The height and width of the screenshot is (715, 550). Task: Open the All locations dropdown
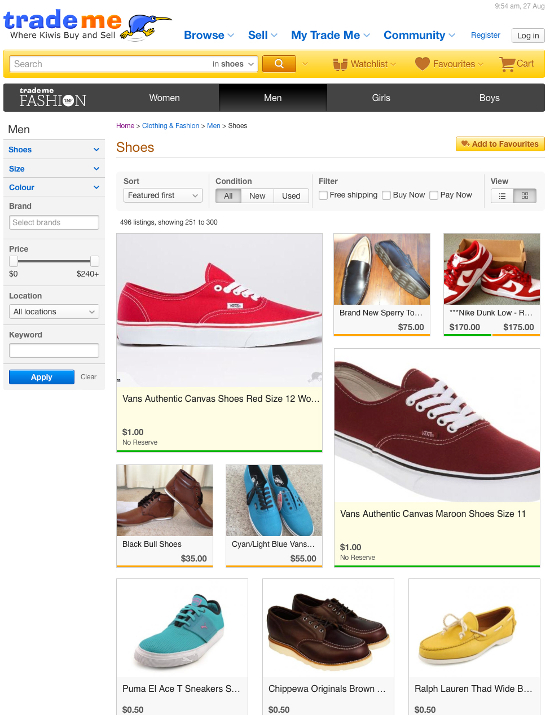[x=54, y=311]
